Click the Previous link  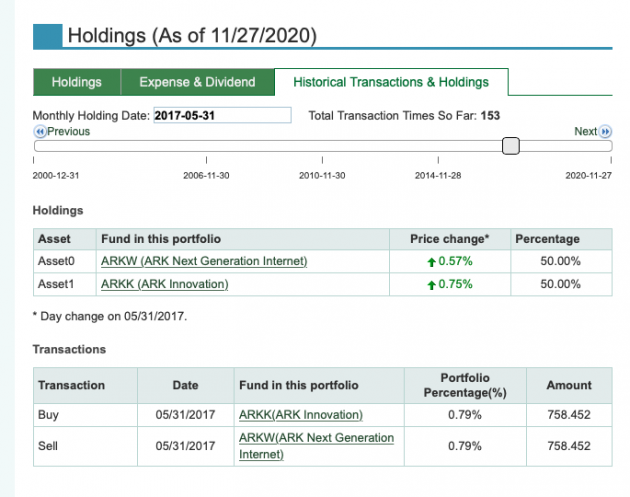tap(68, 131)
